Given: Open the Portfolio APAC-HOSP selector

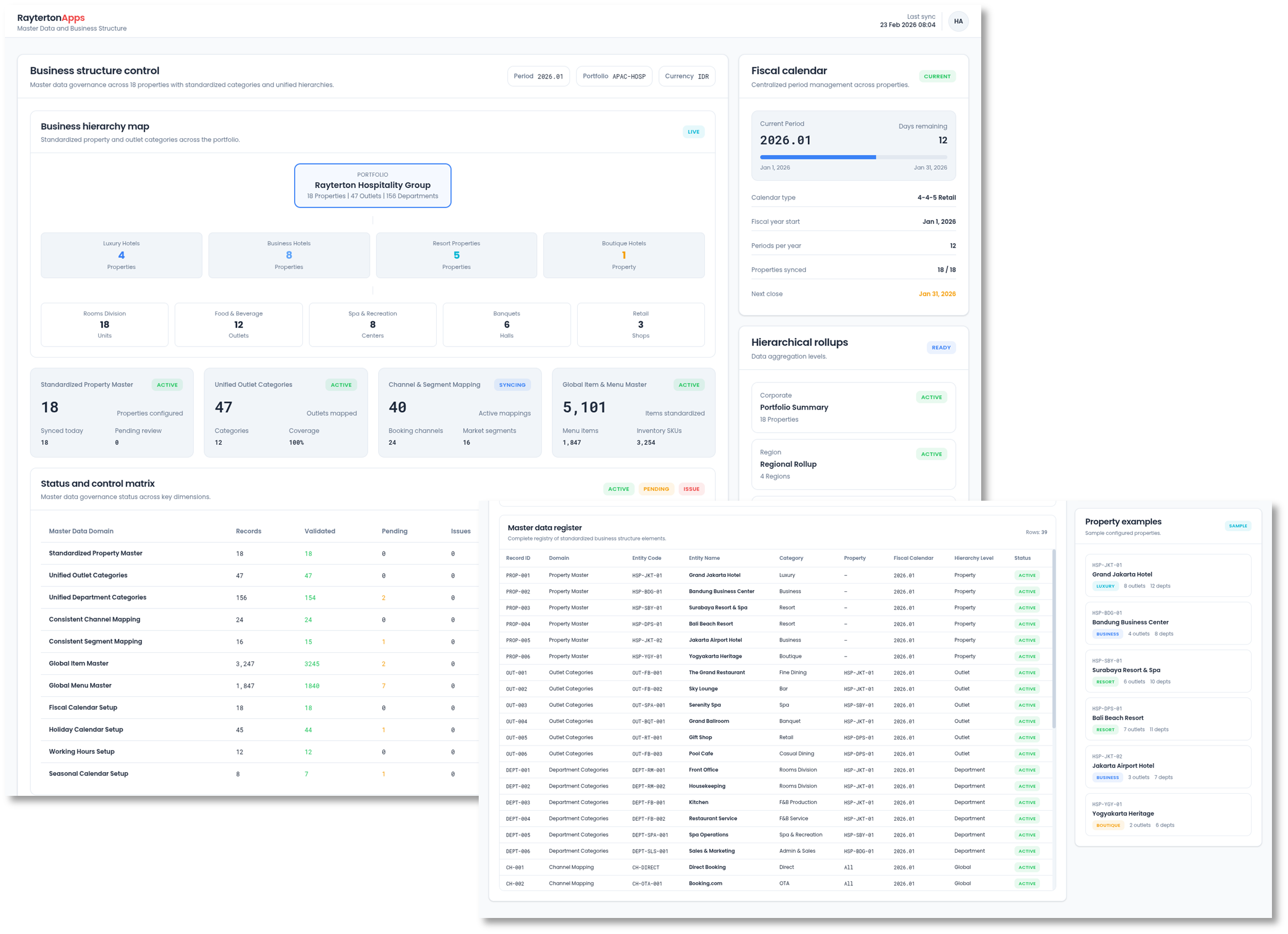Looking at the screenshot, I should pyautogui.click(x=614, y=76).
